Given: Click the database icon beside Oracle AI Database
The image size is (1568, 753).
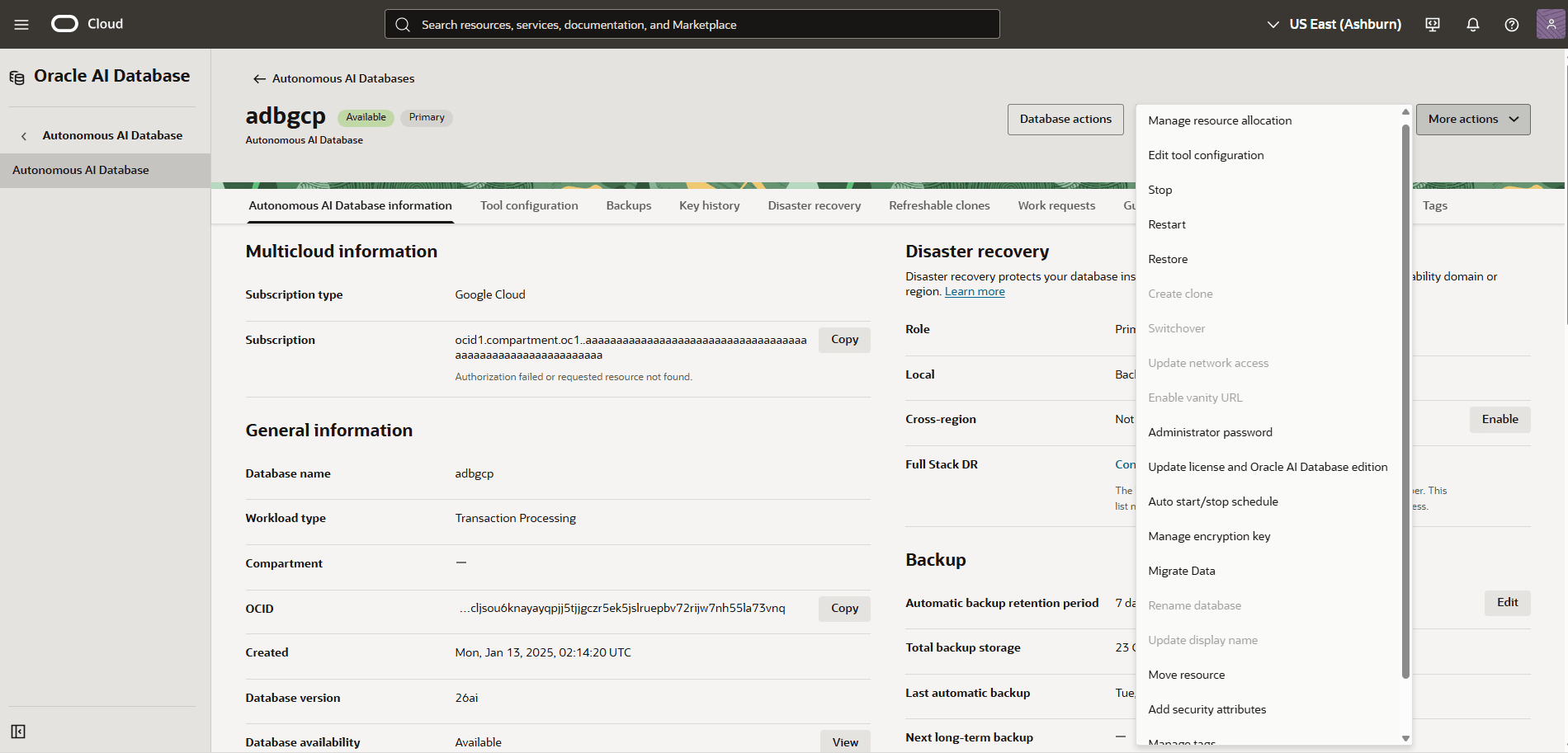Looking at the screenshot, I should [x=17, y=77].
